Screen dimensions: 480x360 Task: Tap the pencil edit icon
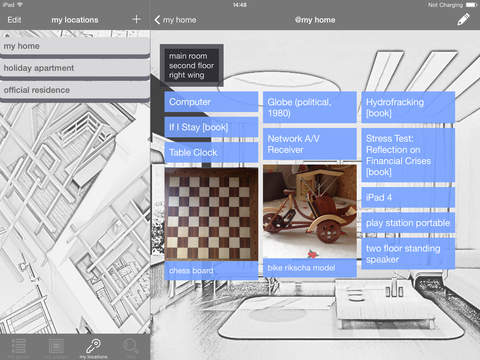click(x=463, y=19)
